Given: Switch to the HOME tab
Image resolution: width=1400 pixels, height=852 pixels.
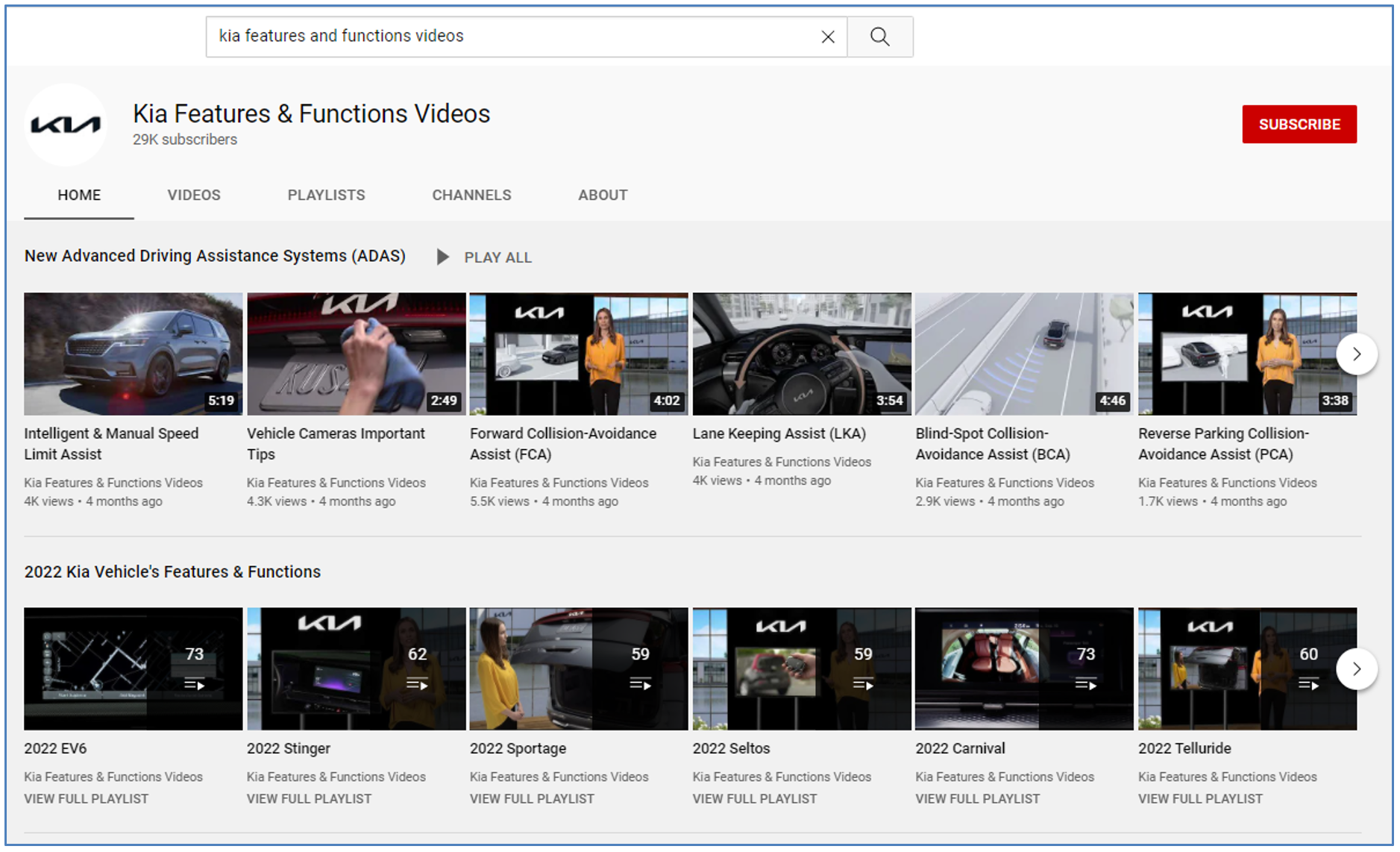Looking at the screenshot, I should [x=79, y=195].
